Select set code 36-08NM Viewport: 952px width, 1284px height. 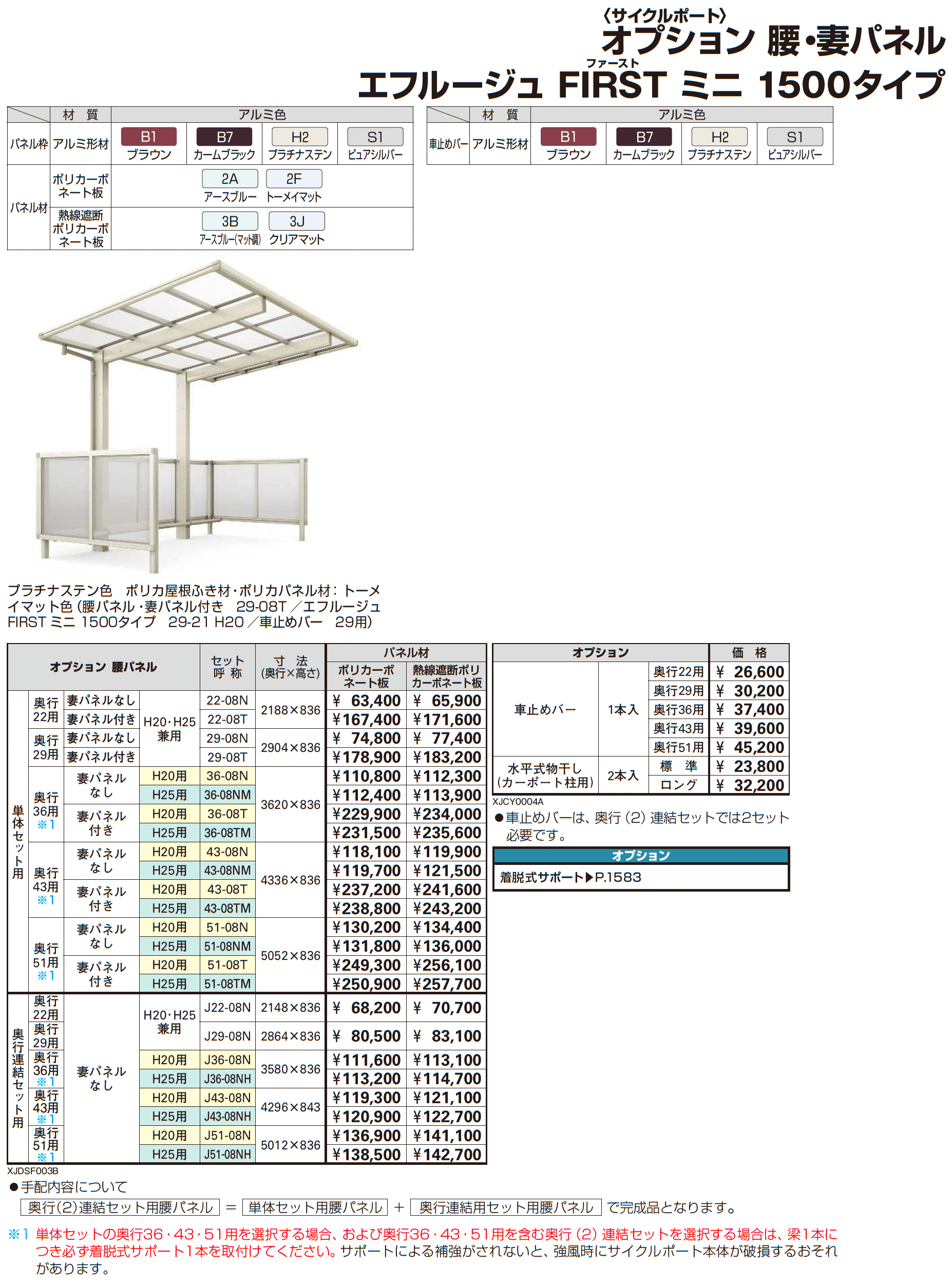tap(227, 795)
